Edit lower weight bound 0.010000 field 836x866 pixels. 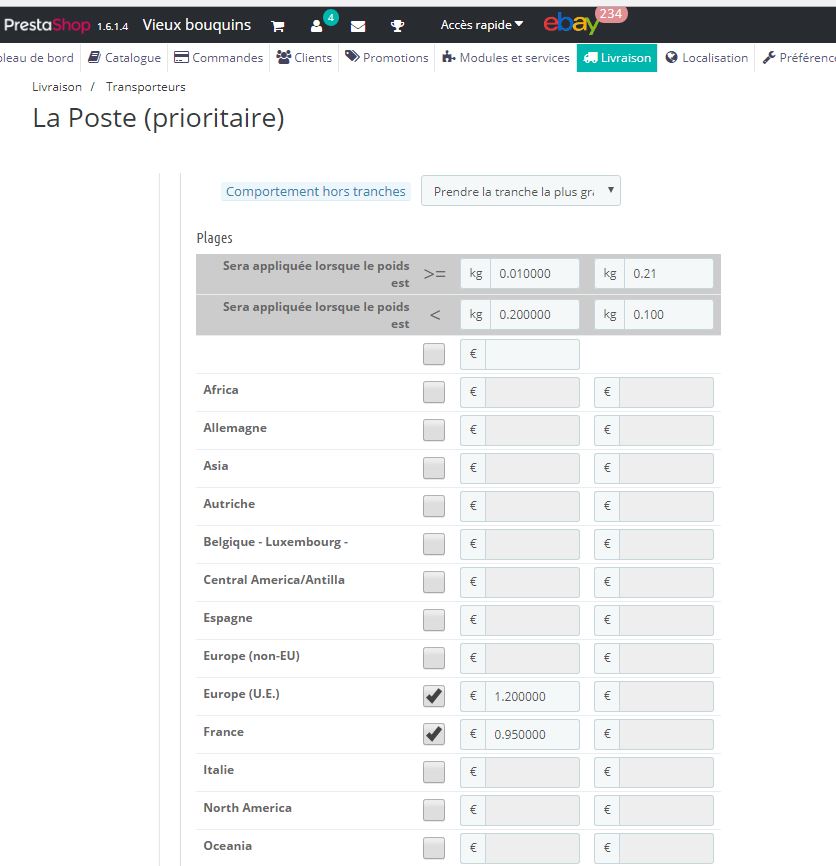coord(535,273)
